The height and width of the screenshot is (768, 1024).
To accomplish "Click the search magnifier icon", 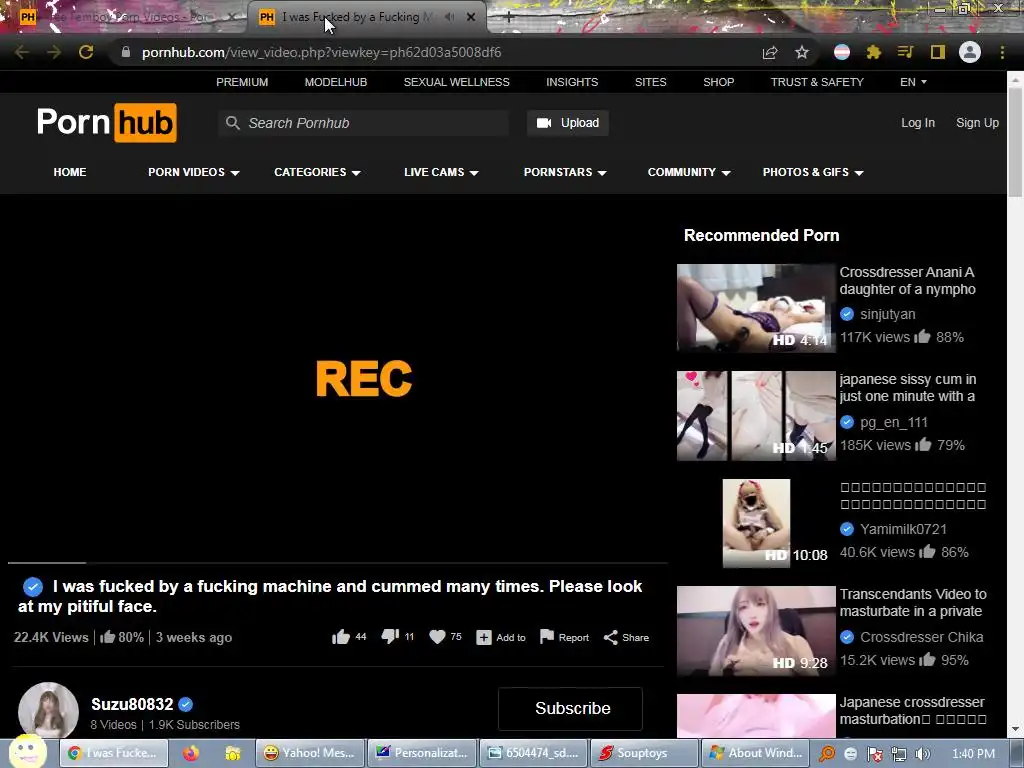I will pos(232,123).
